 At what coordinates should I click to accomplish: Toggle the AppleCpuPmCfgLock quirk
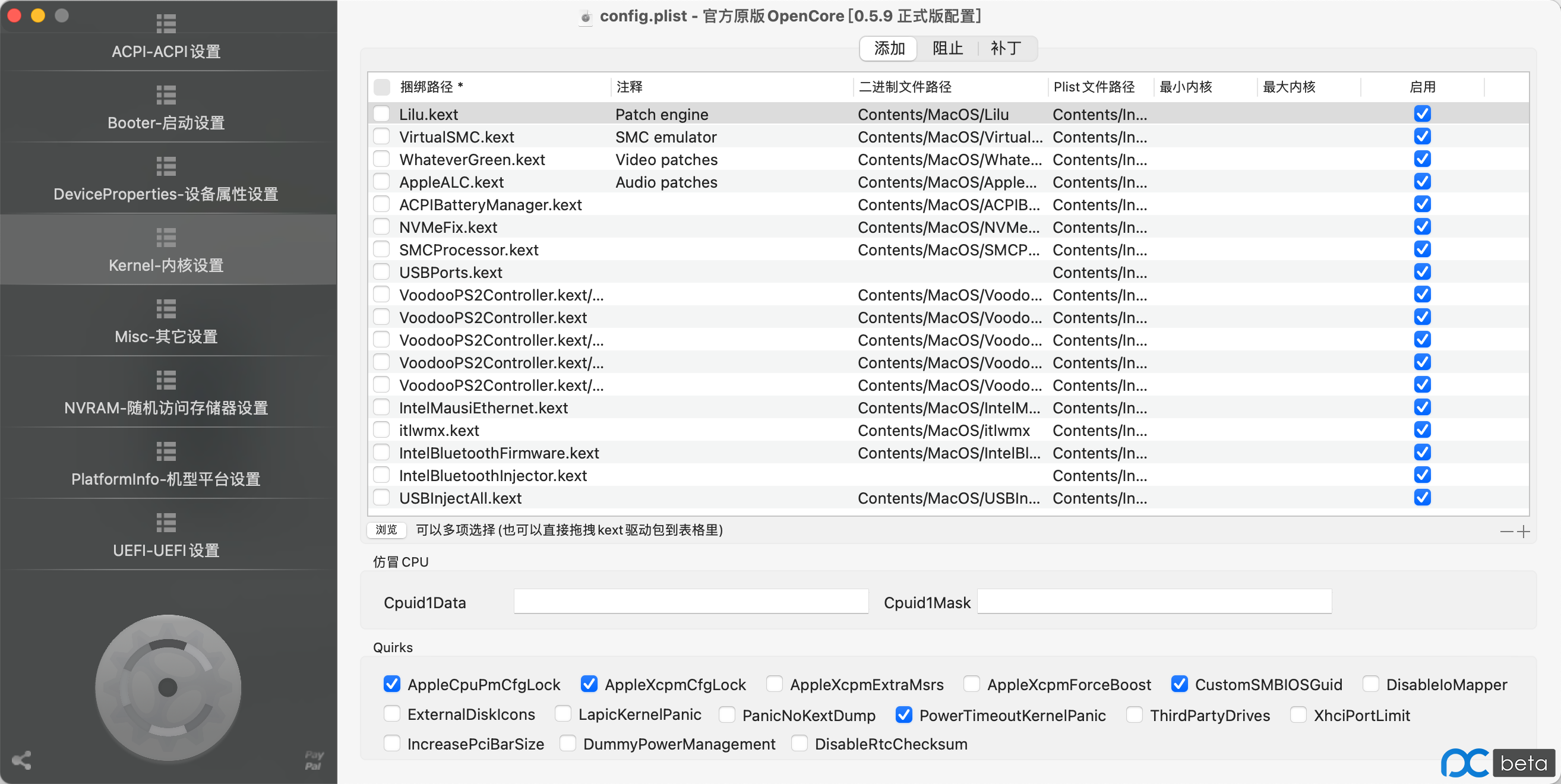392,684
